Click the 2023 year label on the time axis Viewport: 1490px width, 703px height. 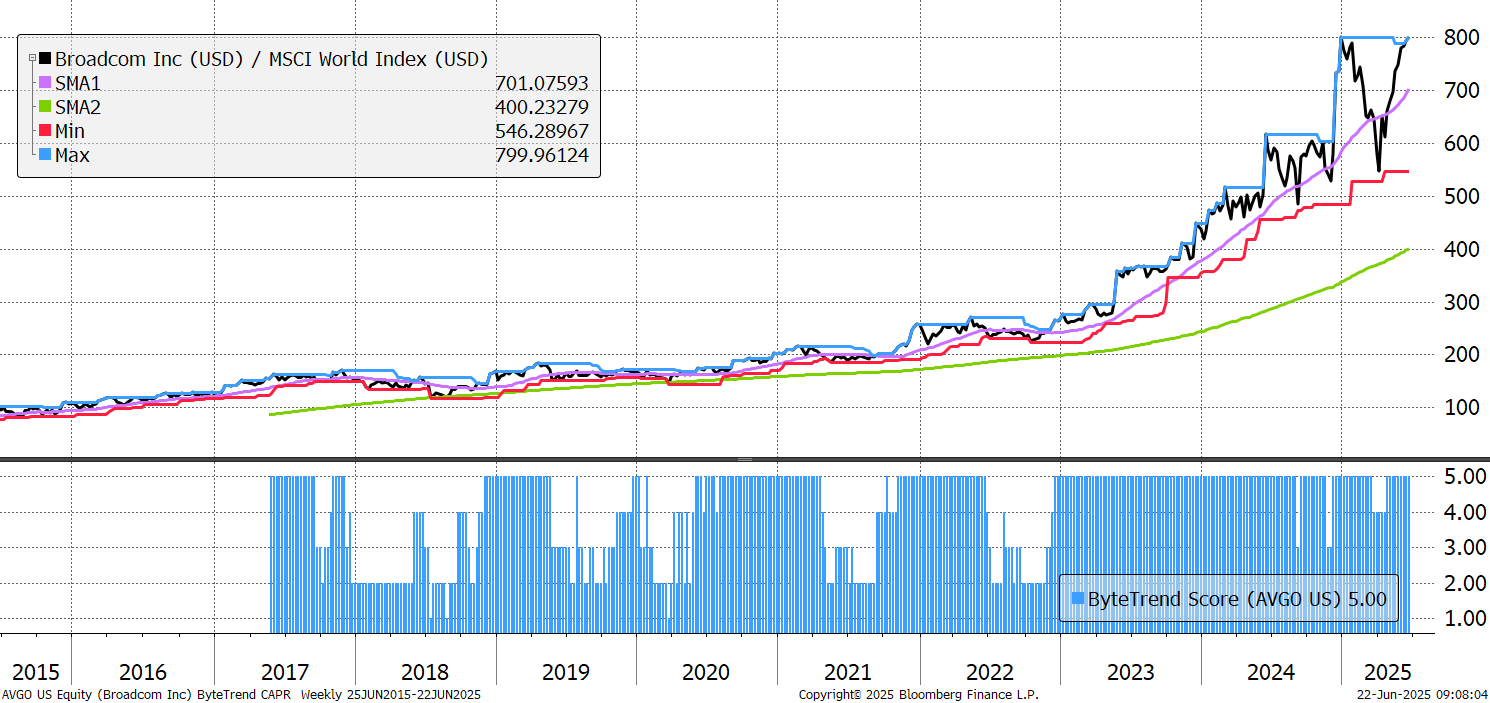coord(1130,672)
